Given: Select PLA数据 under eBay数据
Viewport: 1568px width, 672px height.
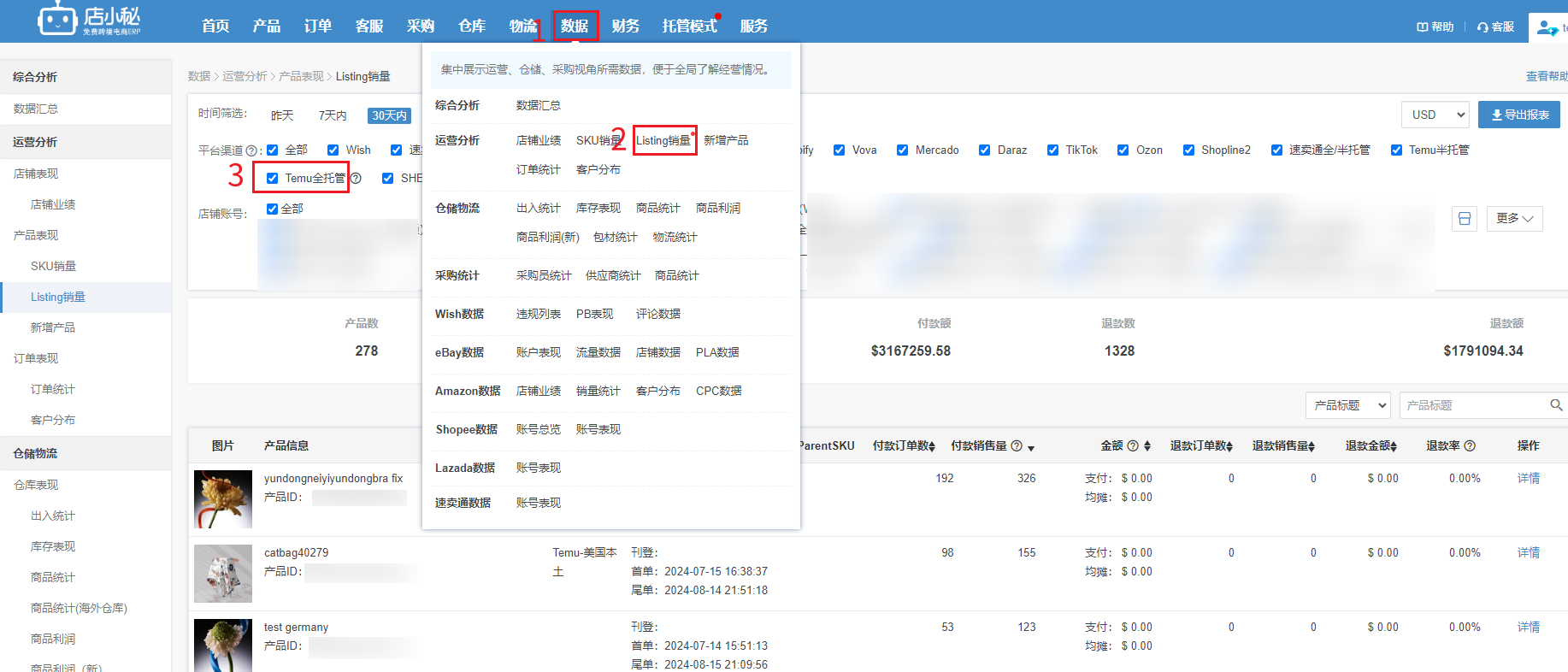Looking at the screenshot, I should pyautogui.click(x=717, y=353).
